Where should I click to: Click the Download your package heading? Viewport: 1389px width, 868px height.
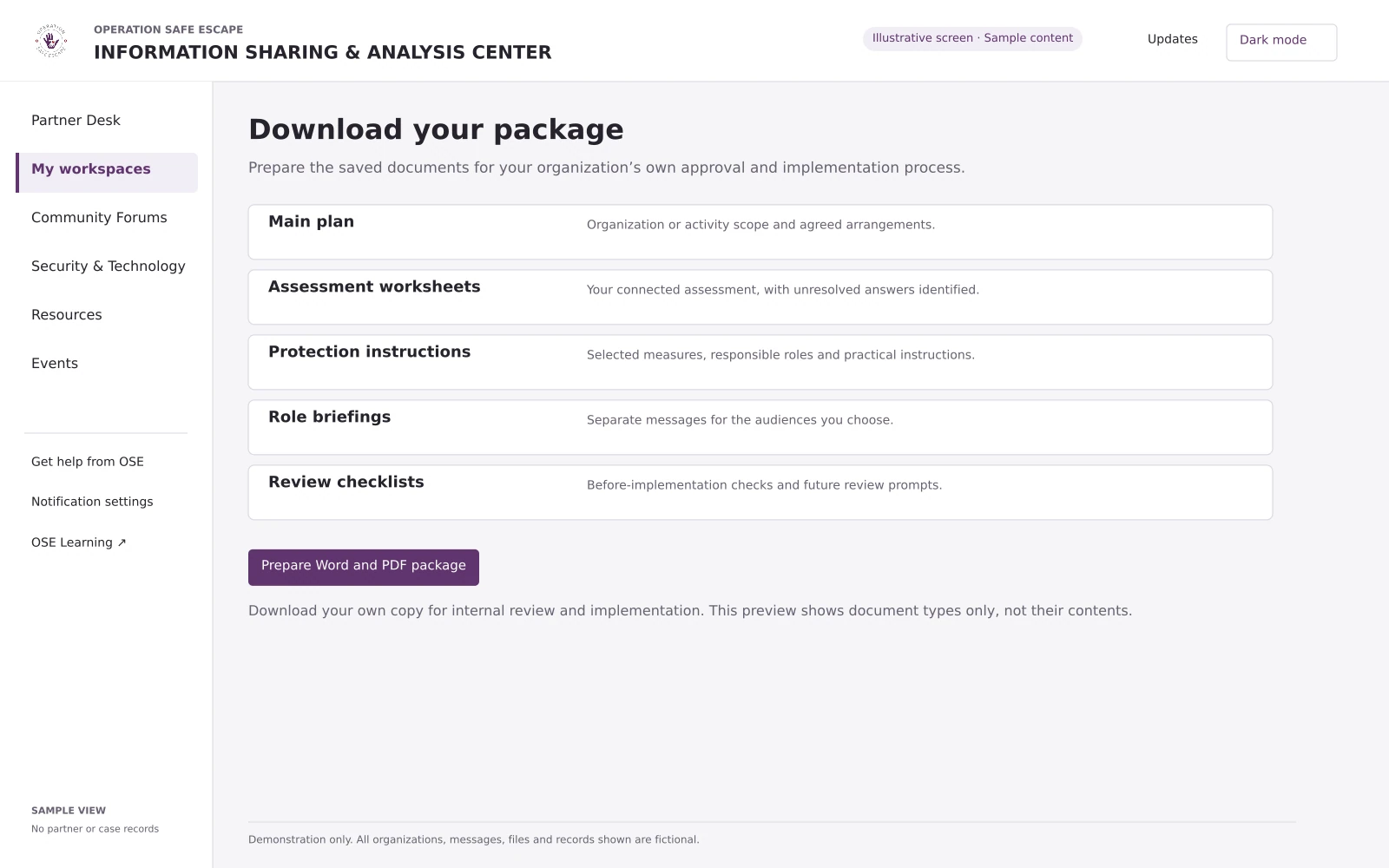[436, 129]
